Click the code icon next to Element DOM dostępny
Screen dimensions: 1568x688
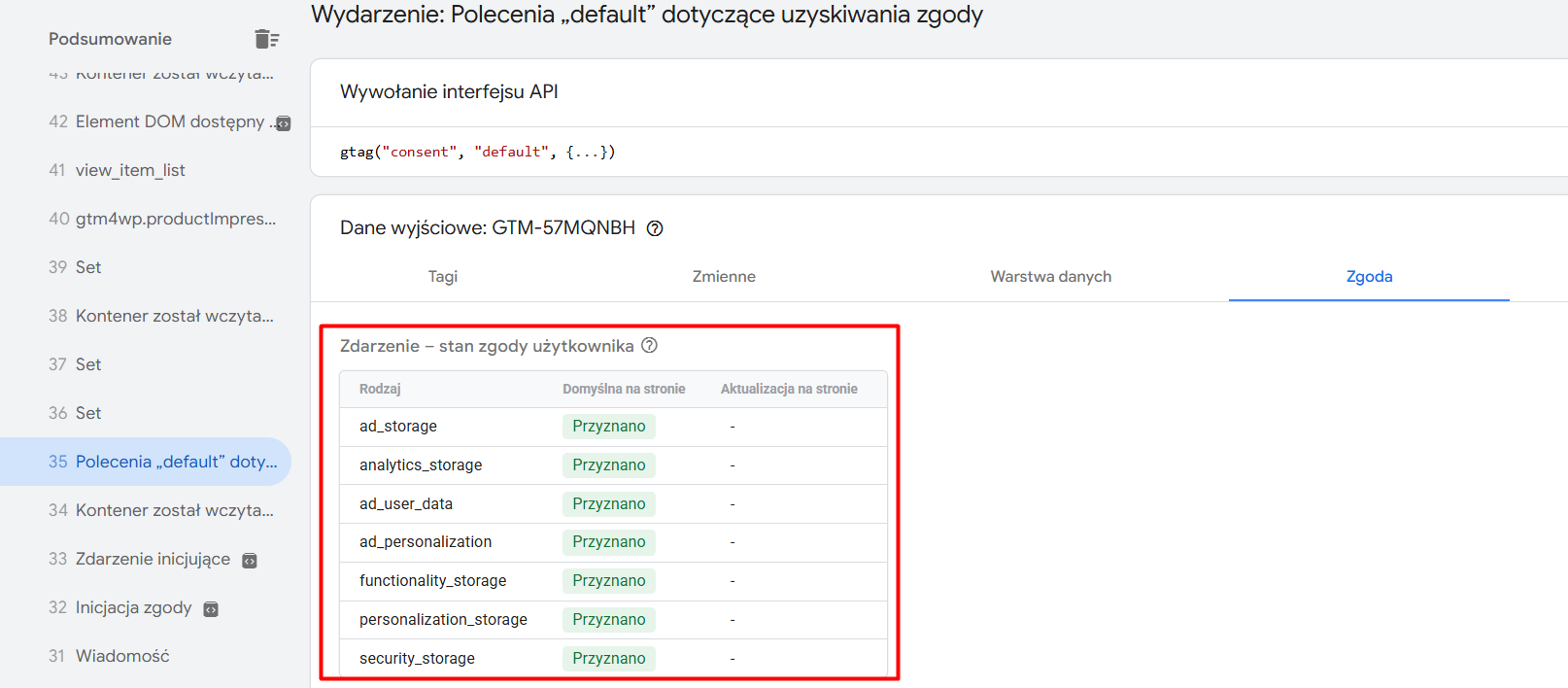pyautogui.click(x=284, y=123)
